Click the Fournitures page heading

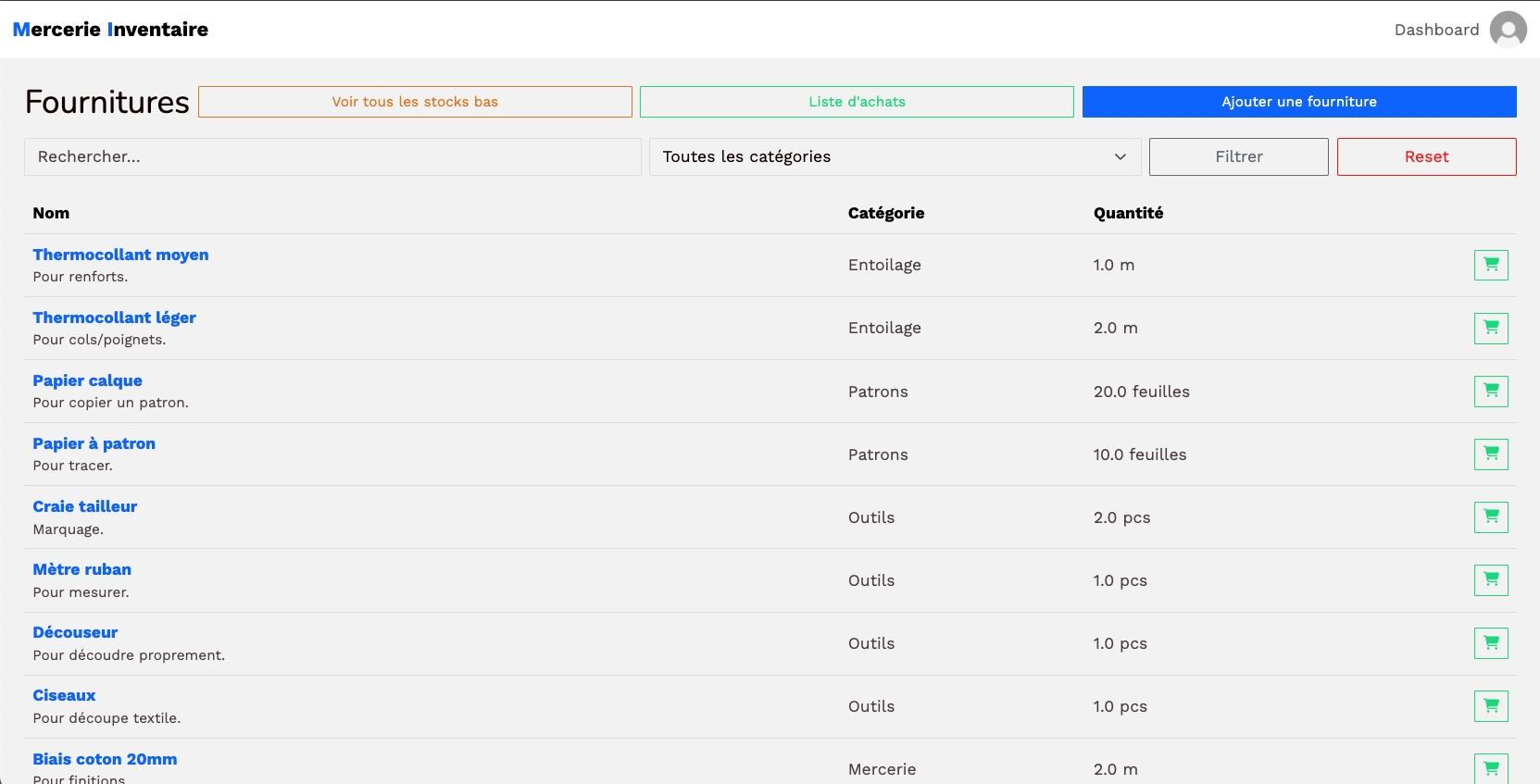tap(107, 102)
